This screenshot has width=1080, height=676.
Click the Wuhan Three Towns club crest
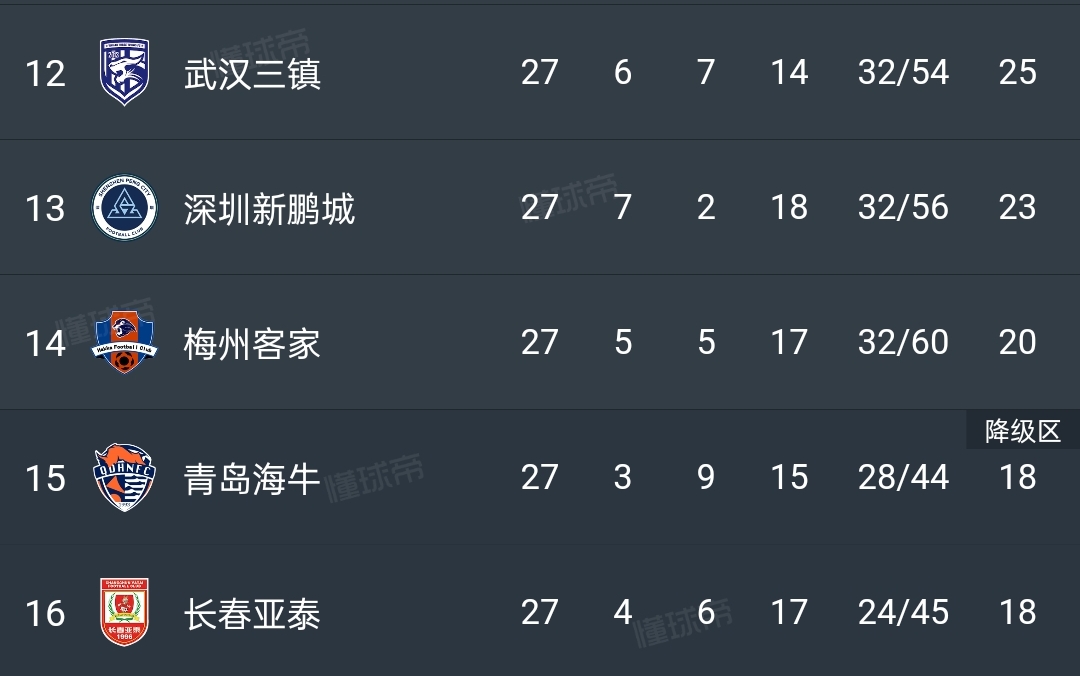[124, 72]
